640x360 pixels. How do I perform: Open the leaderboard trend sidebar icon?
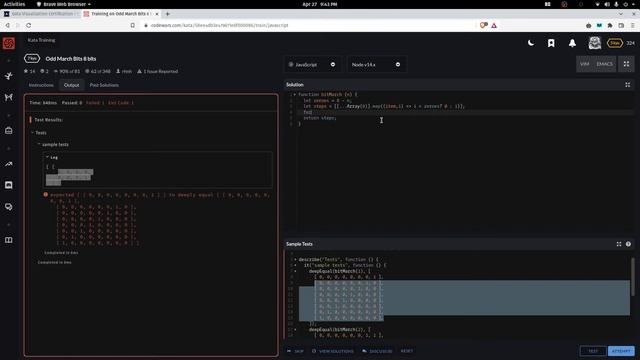[9, 164]
